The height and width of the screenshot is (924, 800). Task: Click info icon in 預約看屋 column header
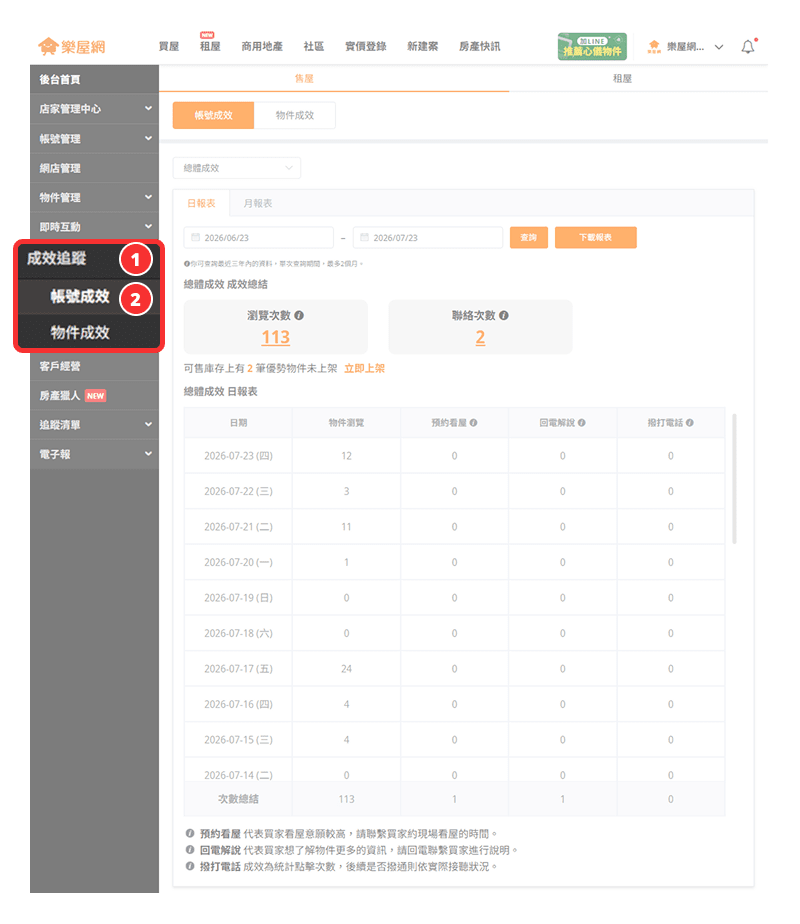pos(474,423)
